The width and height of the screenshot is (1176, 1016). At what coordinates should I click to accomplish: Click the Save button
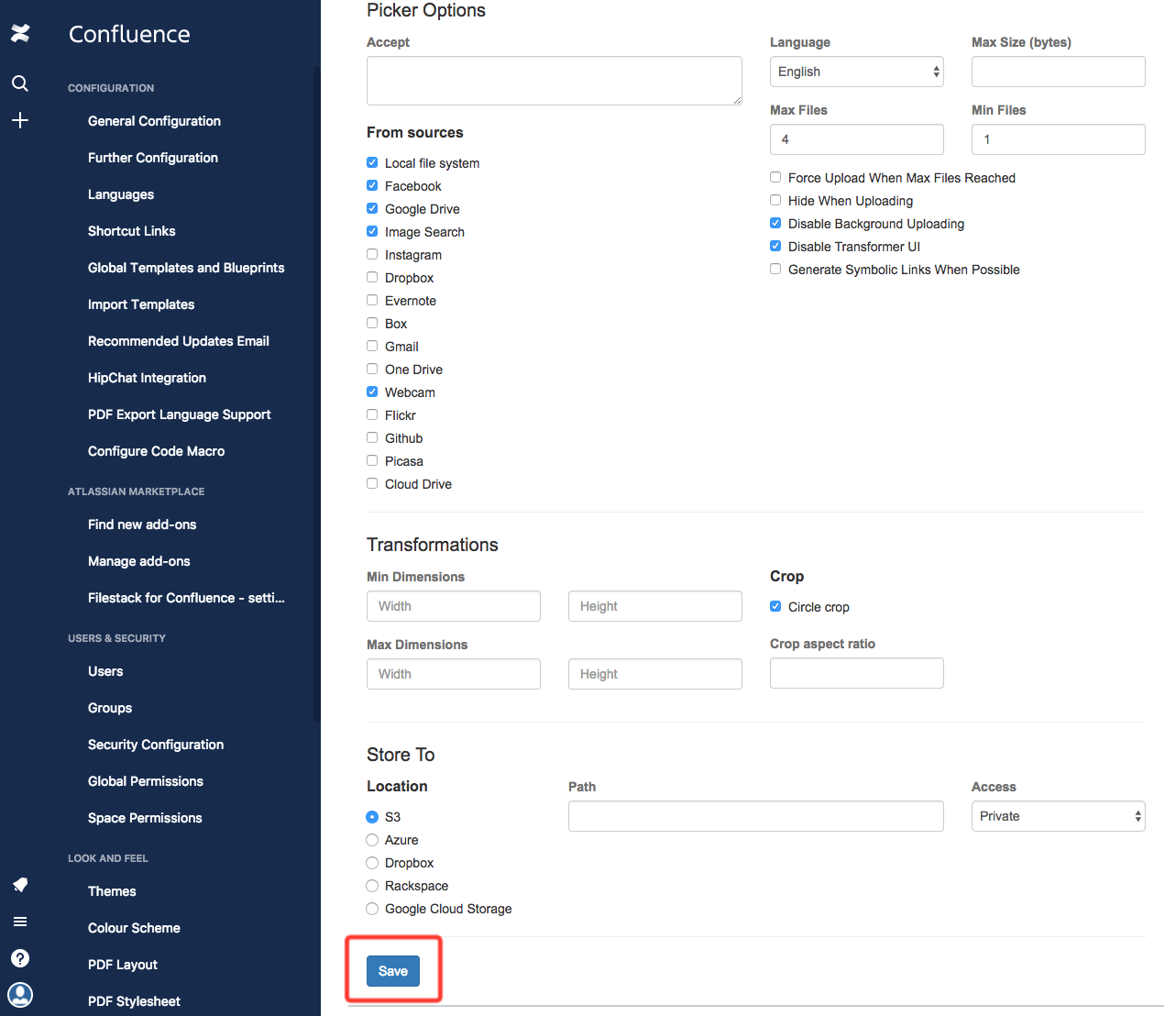pos(393,971)
